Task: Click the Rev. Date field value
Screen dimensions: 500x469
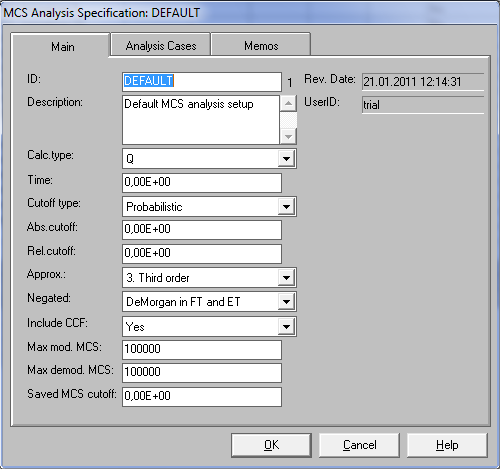Action: (x=423, y=82)
